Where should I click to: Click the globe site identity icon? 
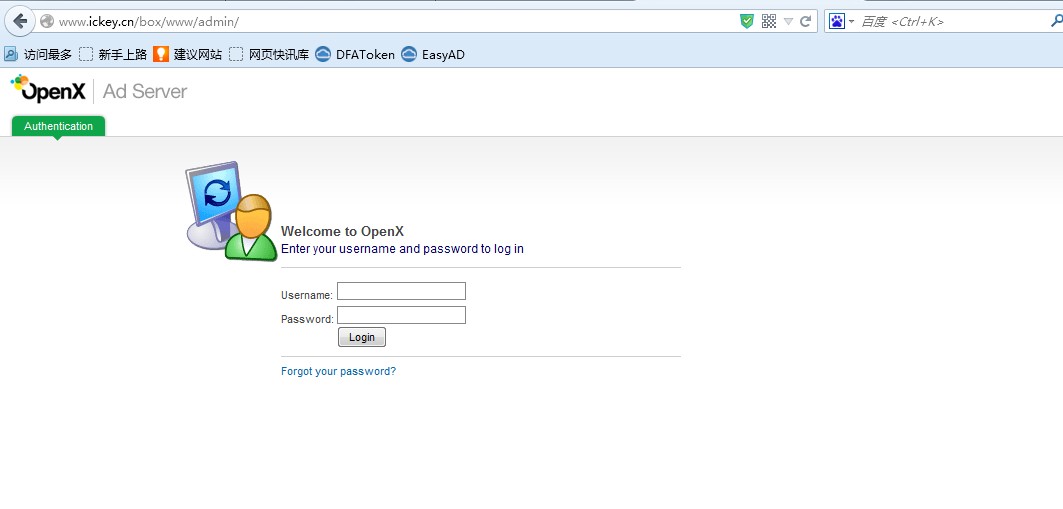click(47, 22)
